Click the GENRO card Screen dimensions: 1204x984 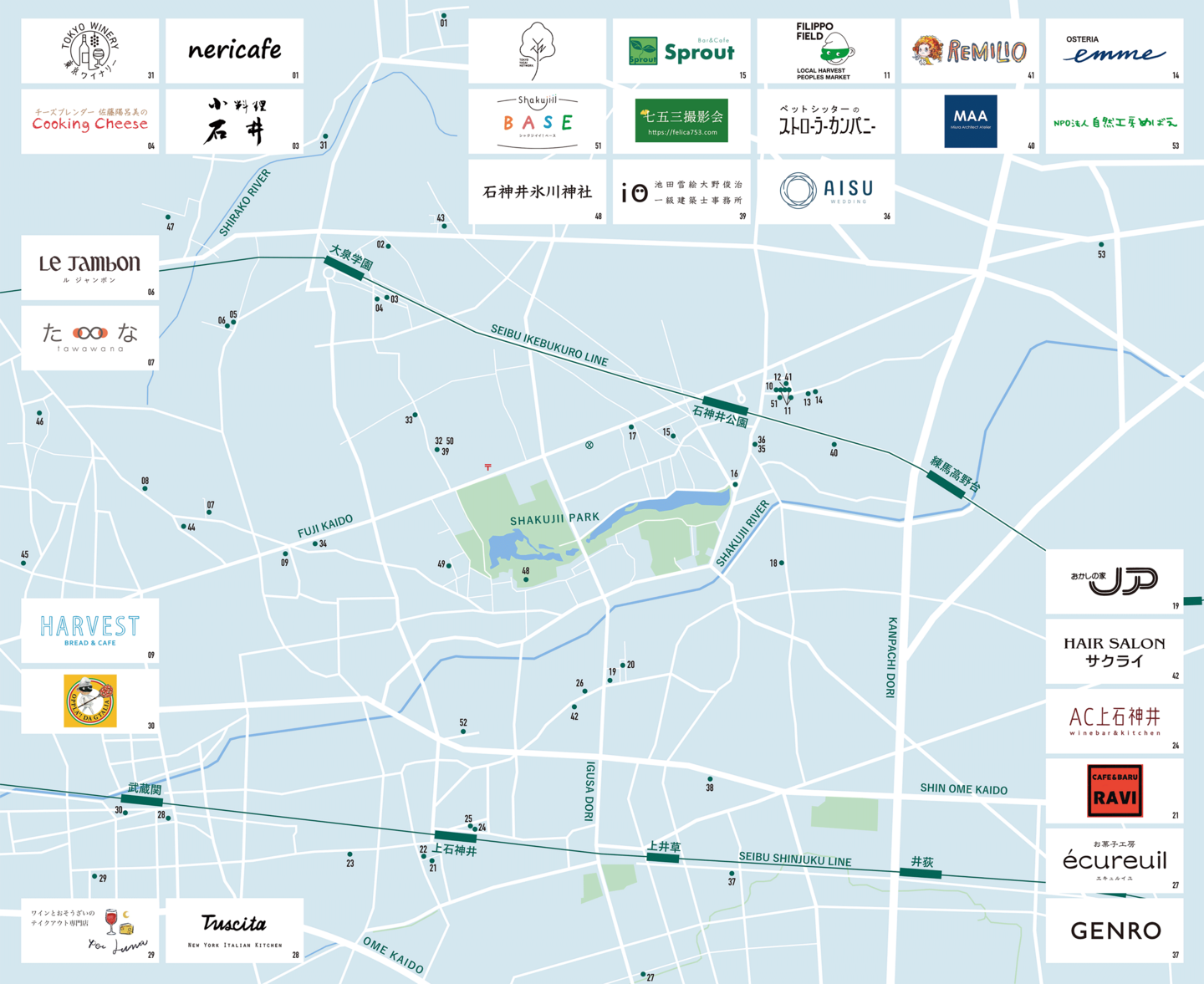1115,930
